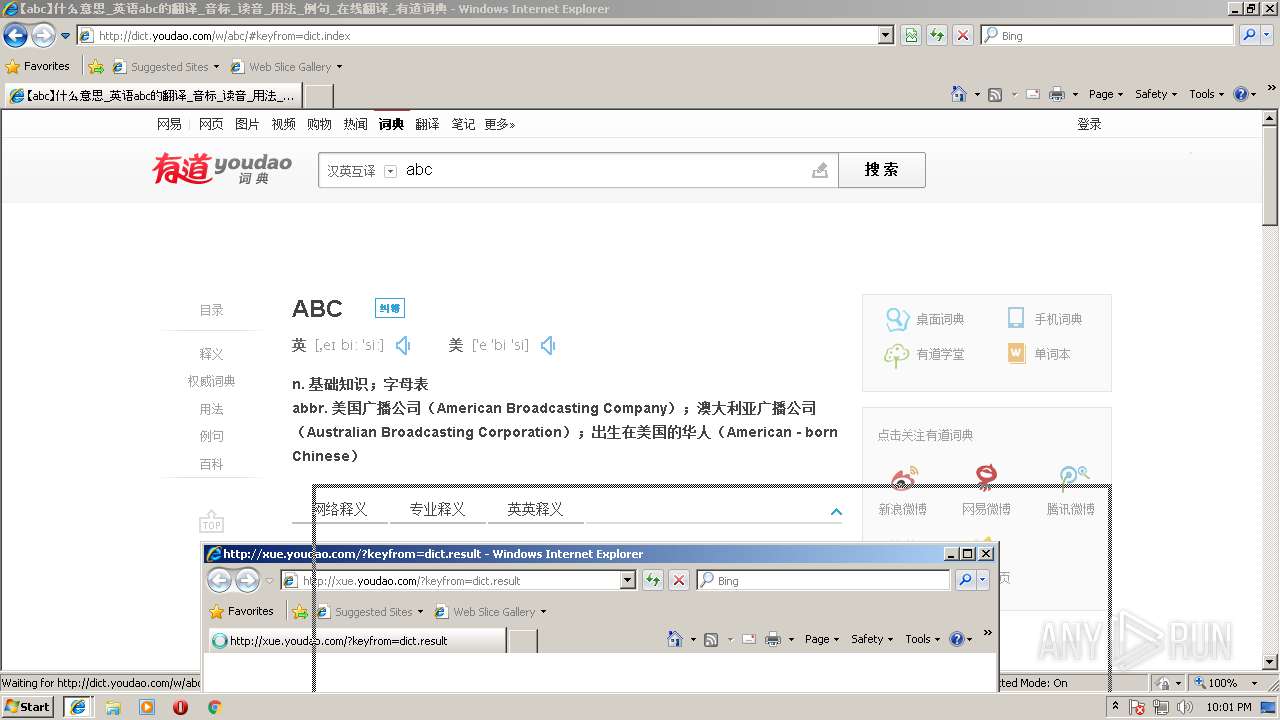
Task: Click the Tencent Weibo icon
Action: coord(1072,477)
